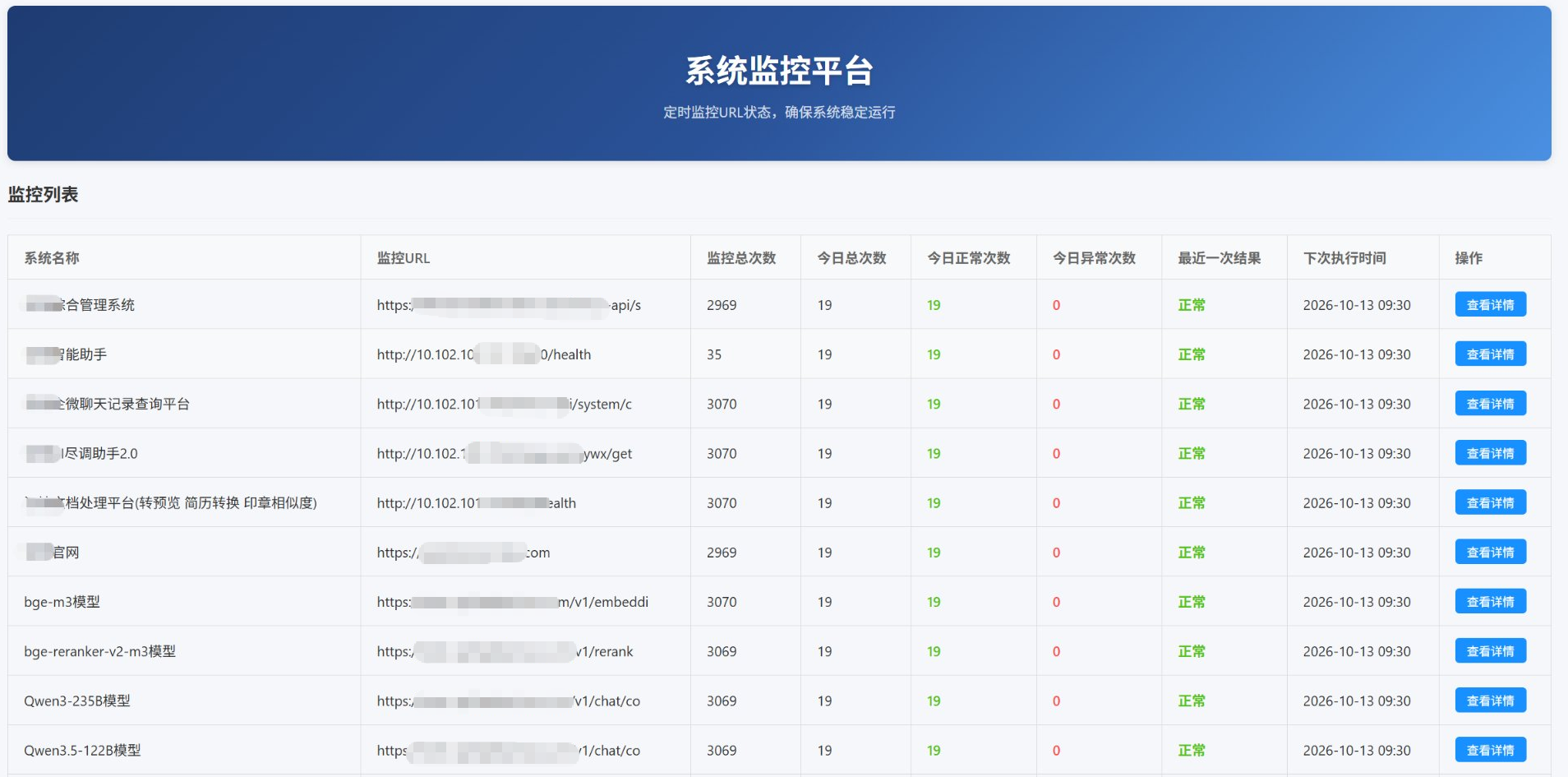View details of bge-m3模型
Viewport: 1568px width, 777px height.
coord(1490,601)
